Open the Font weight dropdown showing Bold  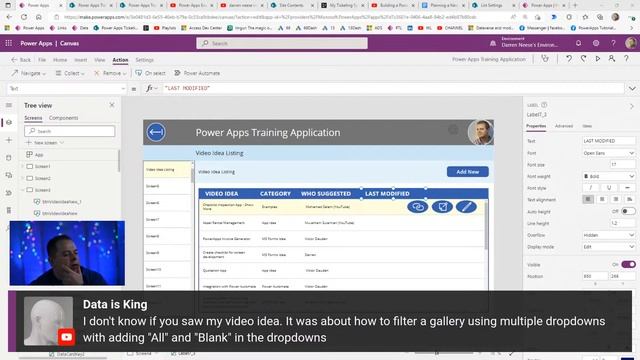609,176
